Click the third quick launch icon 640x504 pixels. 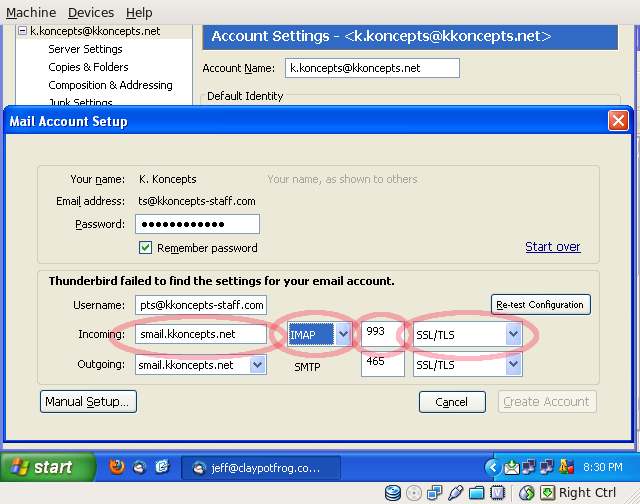tap(162, 466)
